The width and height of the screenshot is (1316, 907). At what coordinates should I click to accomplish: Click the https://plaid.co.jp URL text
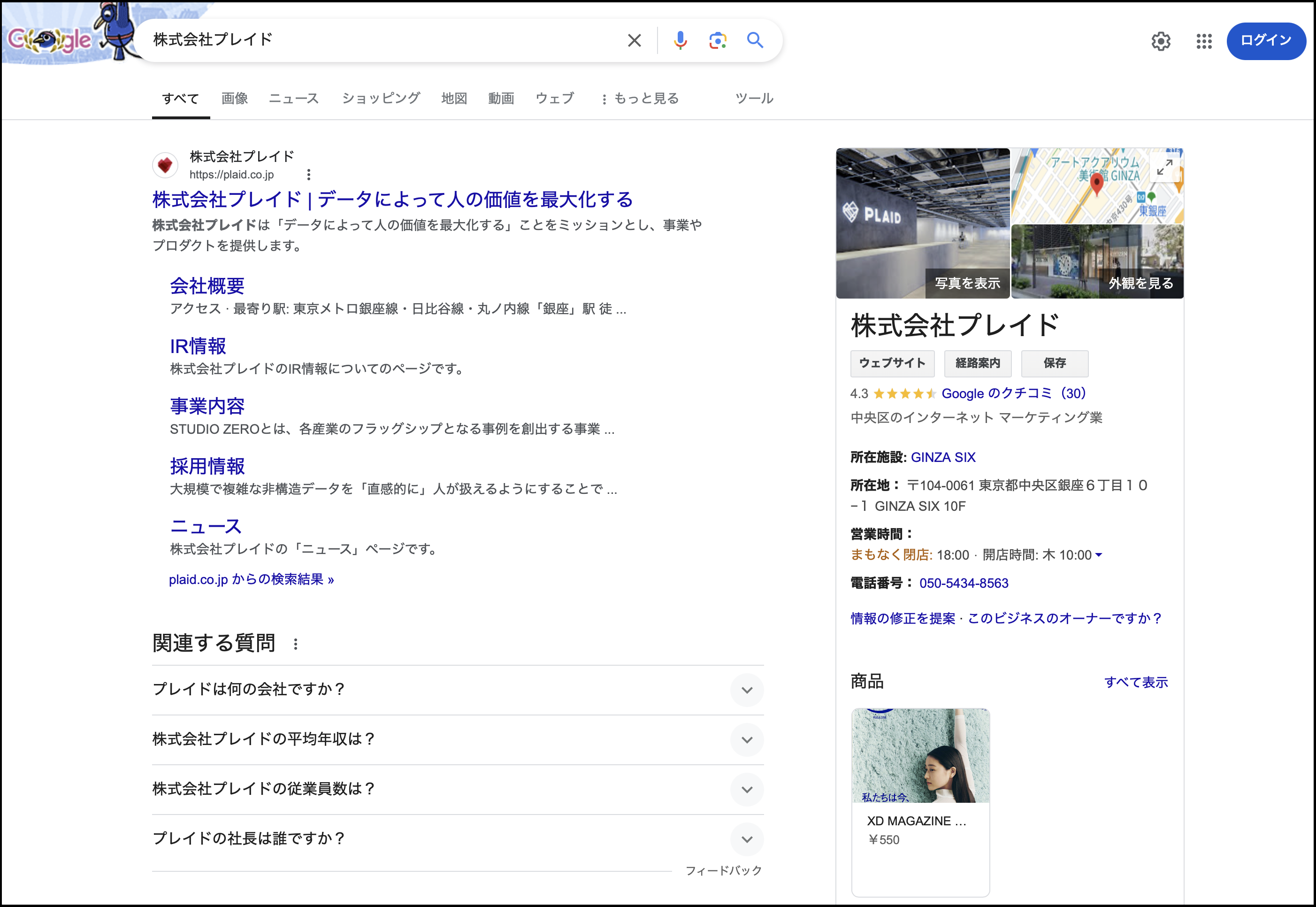tap(232, 175)
